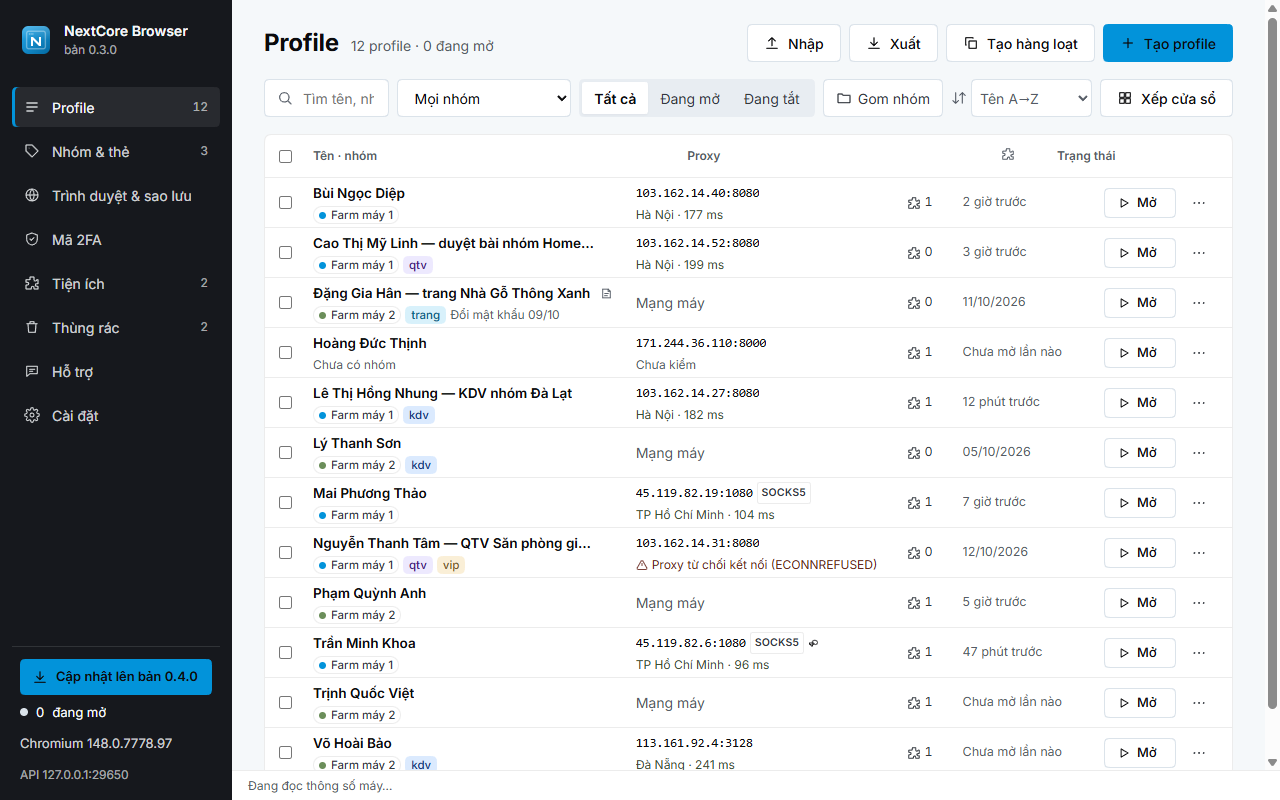Select the Đặng Gia Hân profile checkbox

pyautogui.click(x=286, y=302)
